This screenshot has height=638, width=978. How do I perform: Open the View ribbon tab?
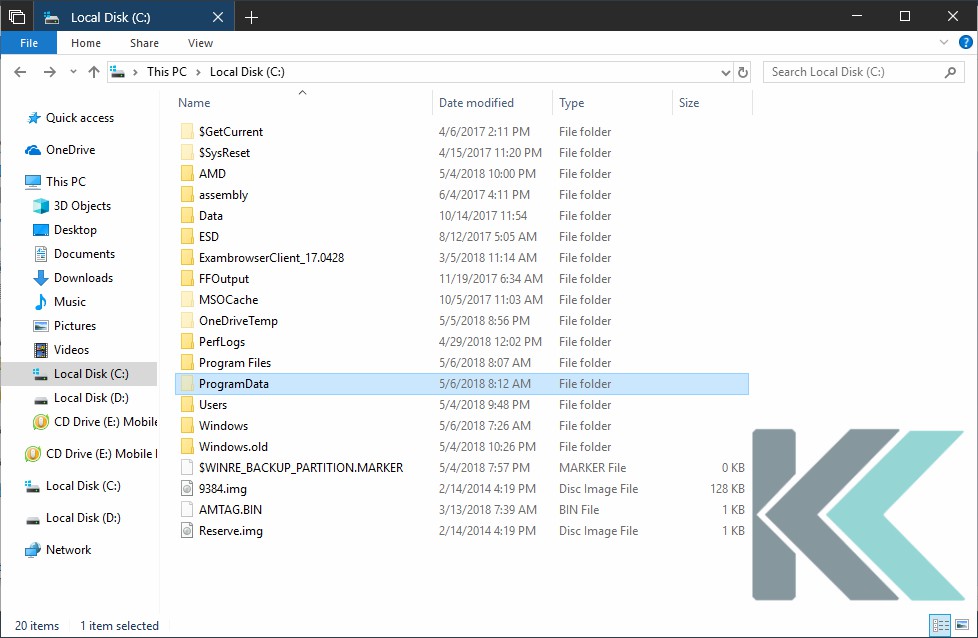[x=200, y=43]
